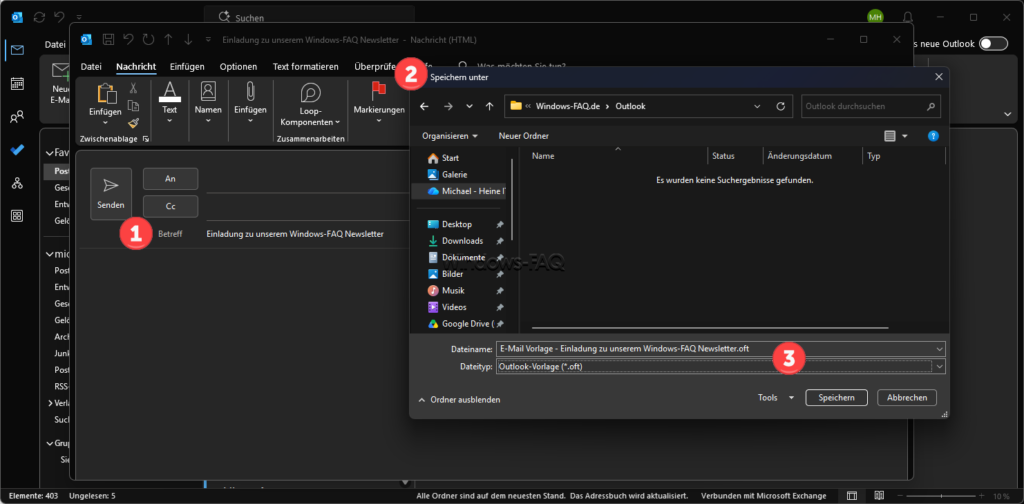This screenshot has height=504, width=1024.
Task: Go back in Speichern unter dialog
Action: click(424, 106)
